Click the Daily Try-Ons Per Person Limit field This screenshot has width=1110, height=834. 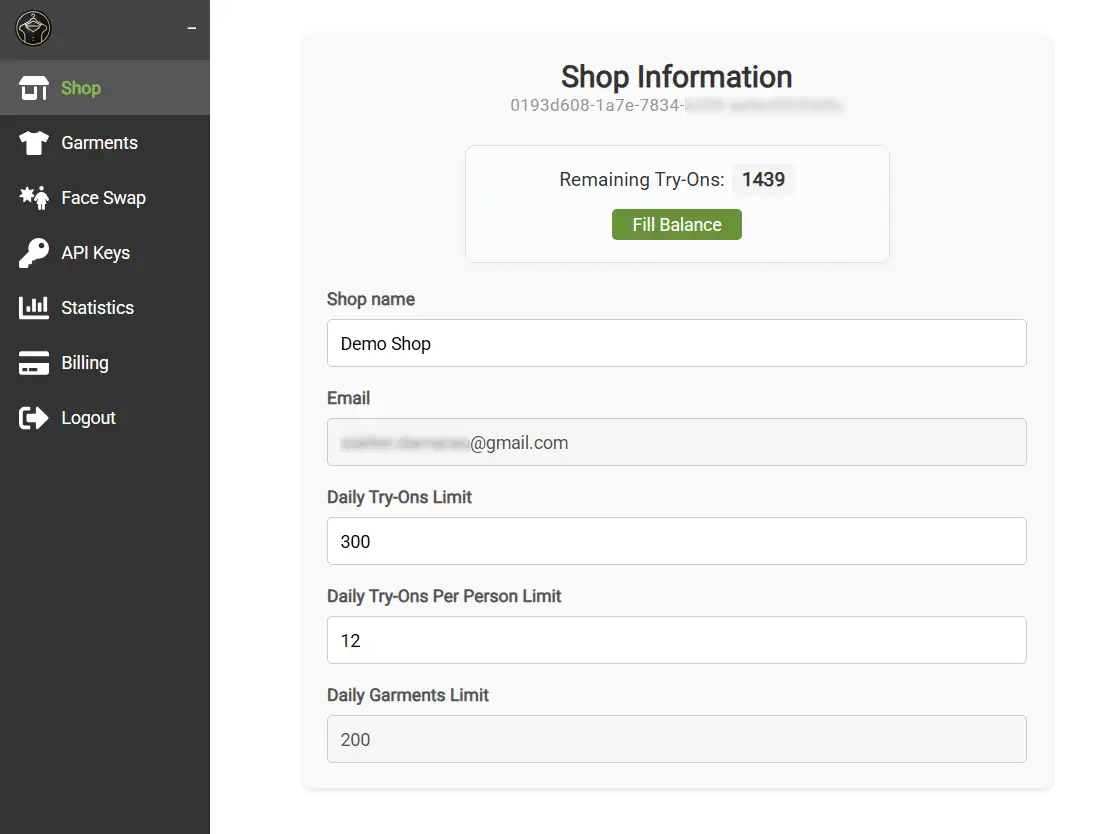click(x=676, y=640)
